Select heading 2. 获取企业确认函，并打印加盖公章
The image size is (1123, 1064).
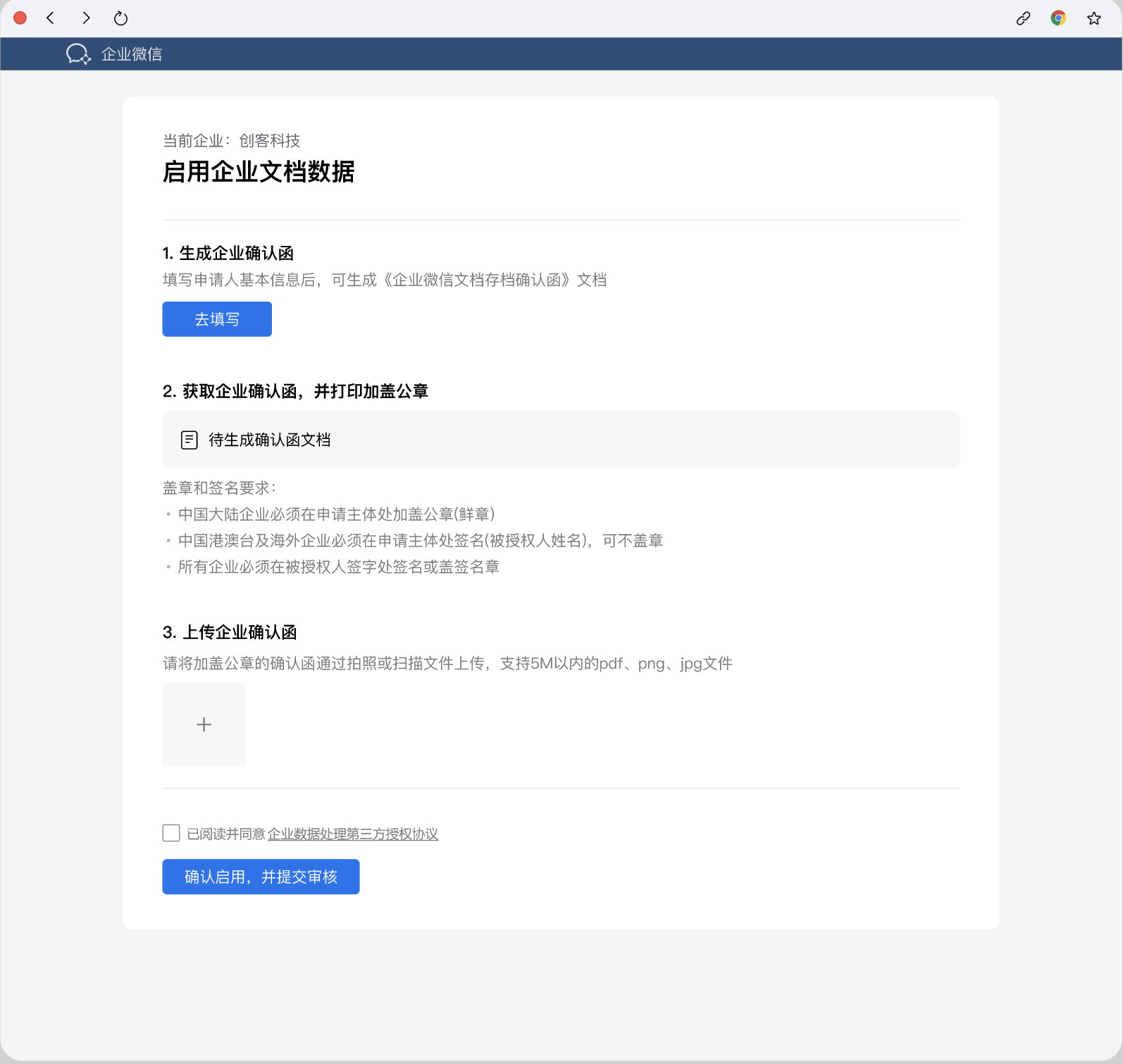[295, 392]
